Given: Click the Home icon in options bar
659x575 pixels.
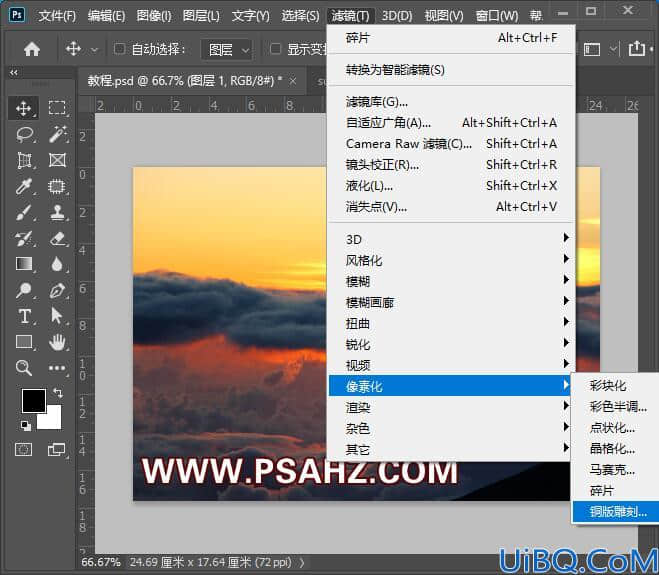Looking at the screenshot, I should [x=32, y=49].
